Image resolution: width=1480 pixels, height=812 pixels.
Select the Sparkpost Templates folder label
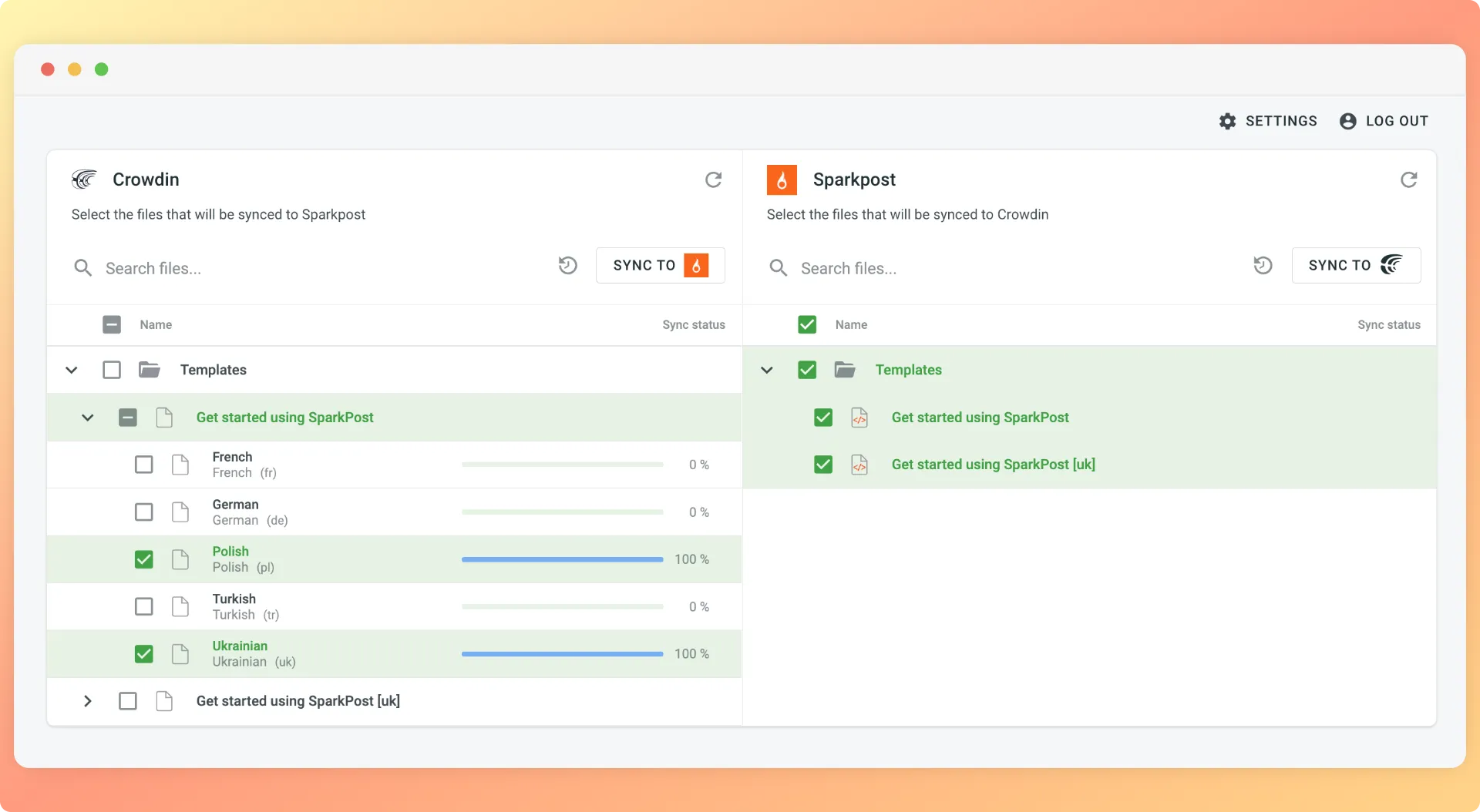(x=909, y=370)
